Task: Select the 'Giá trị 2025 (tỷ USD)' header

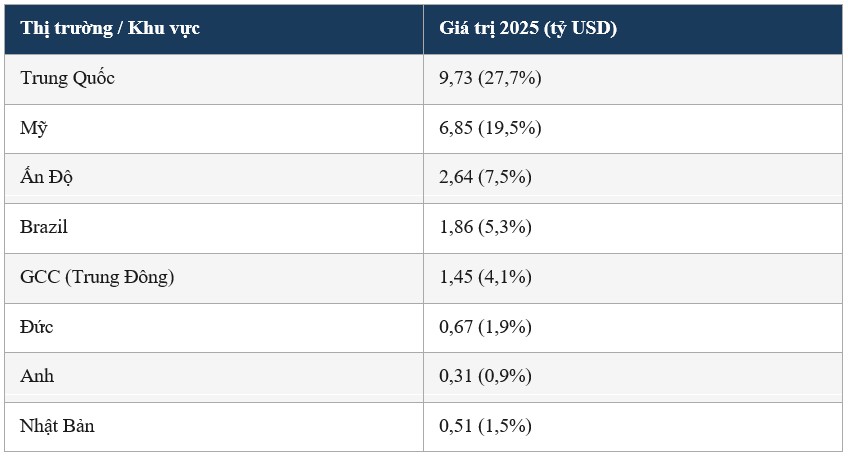Action: click(x=527, y=28)
